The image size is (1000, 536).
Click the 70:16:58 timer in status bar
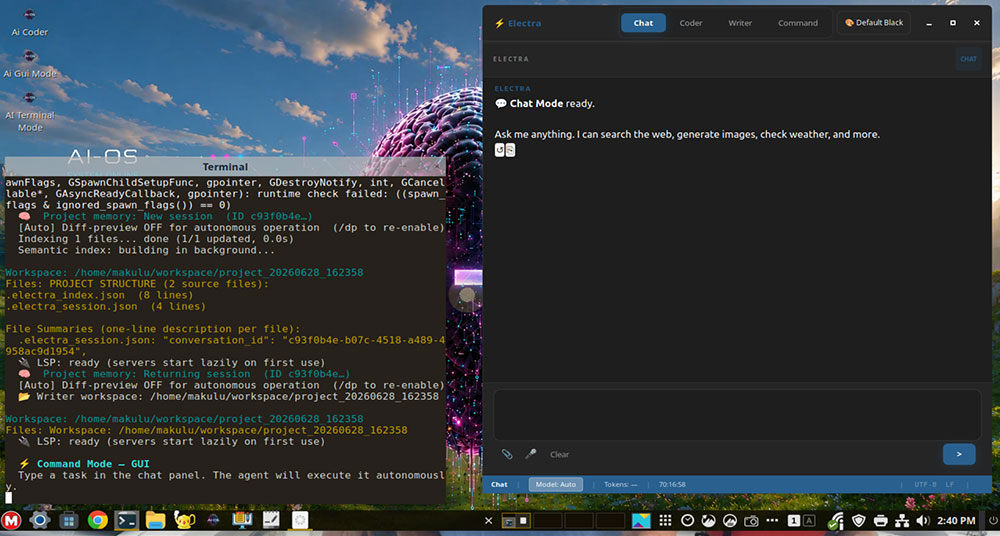(x=672, y=484)
